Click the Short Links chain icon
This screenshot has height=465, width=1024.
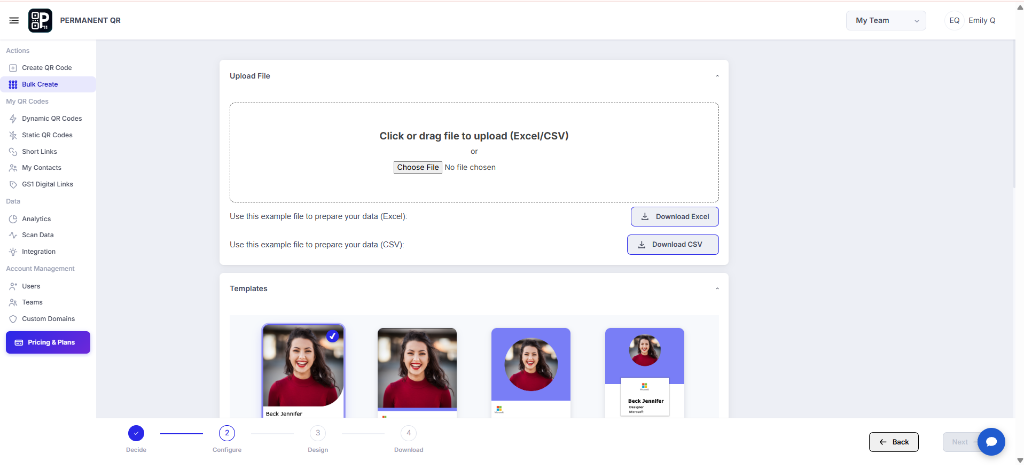click(x=13, y=152)
